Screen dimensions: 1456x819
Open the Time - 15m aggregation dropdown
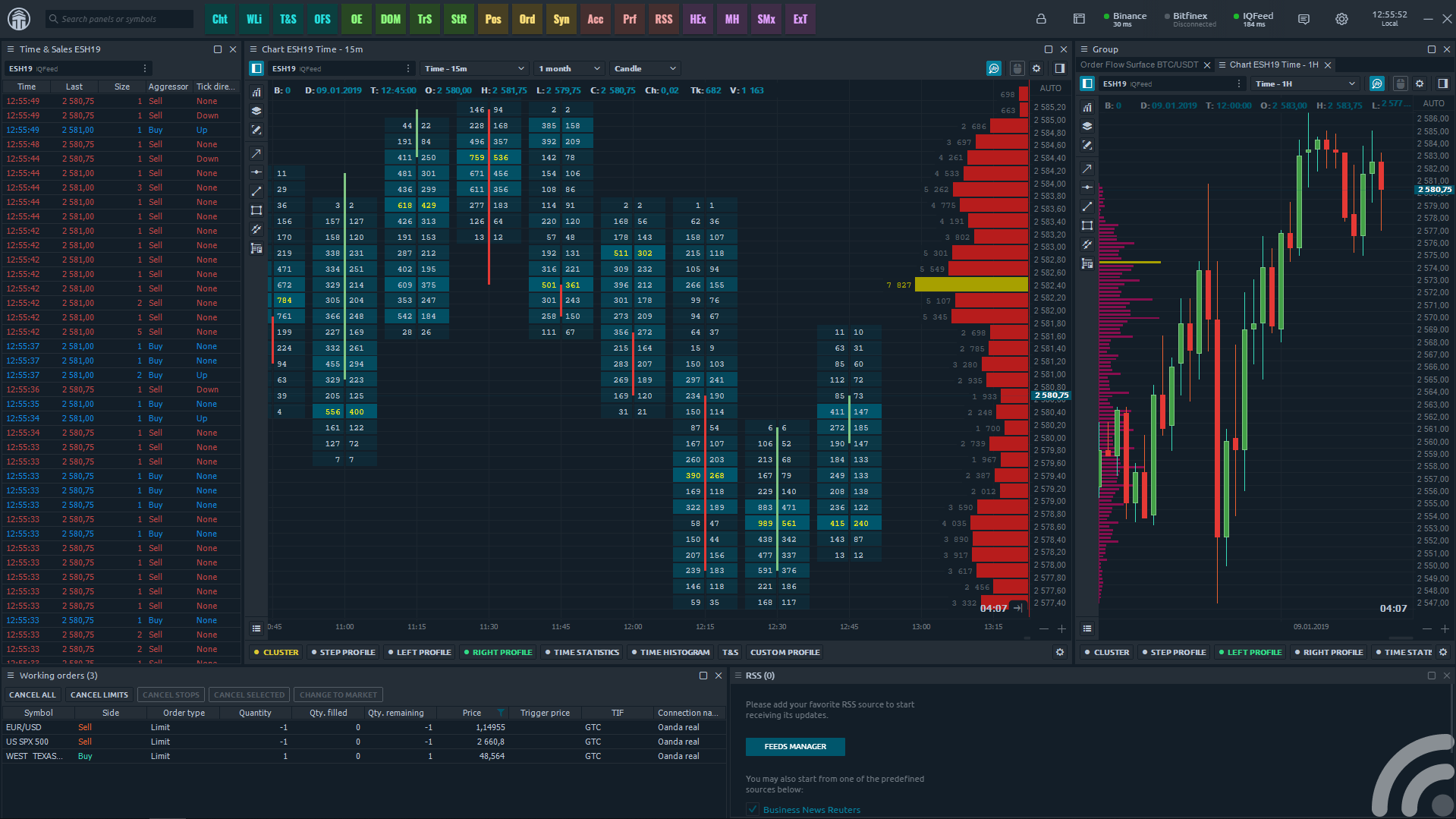click(474, 68)
